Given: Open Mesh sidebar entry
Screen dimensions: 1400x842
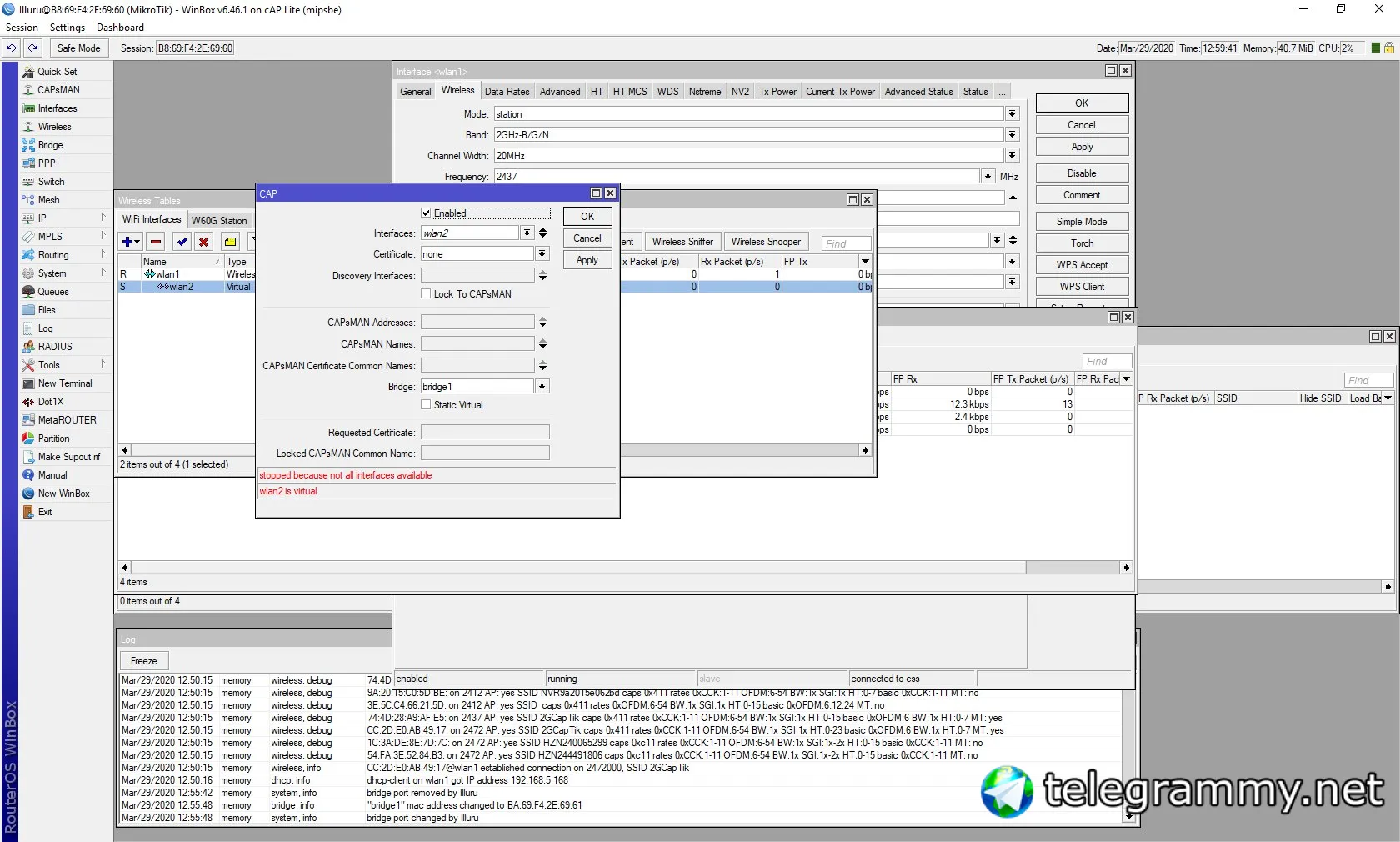Looking at the screenshot, I should 48,200.
